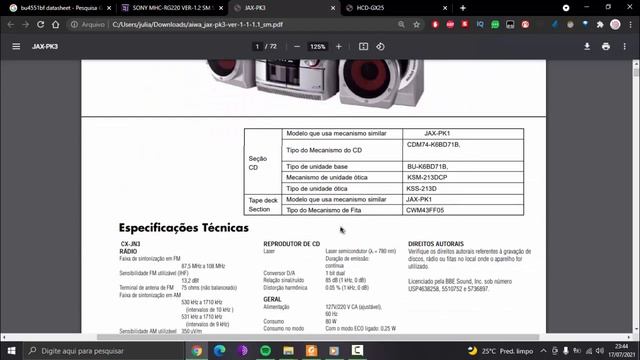Open the PDF sidebar menu icon

(x=16, y=47)
